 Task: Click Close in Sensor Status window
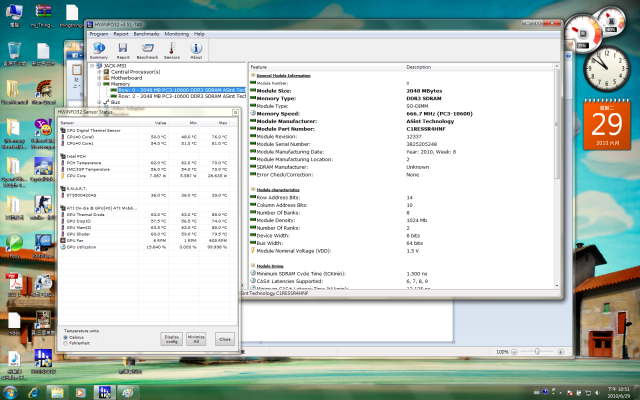225,339
